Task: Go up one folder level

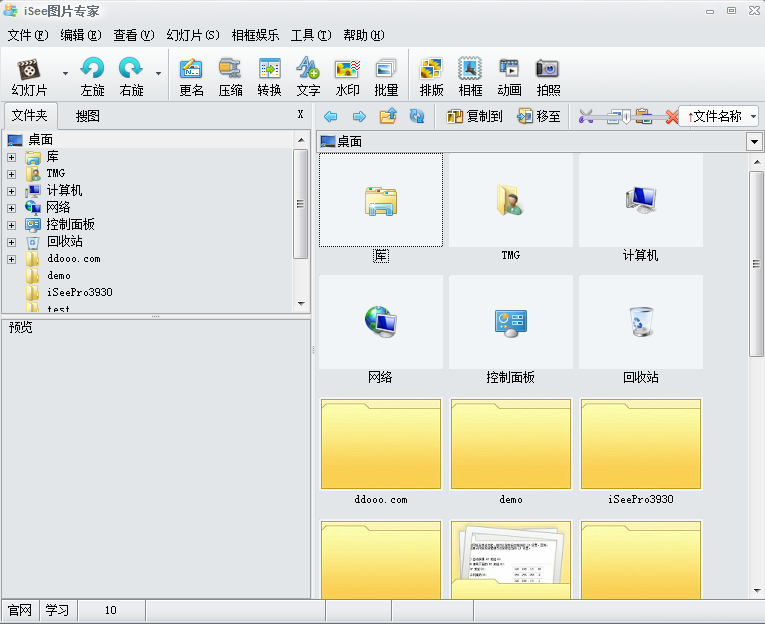Action: [x=388, y=116]
